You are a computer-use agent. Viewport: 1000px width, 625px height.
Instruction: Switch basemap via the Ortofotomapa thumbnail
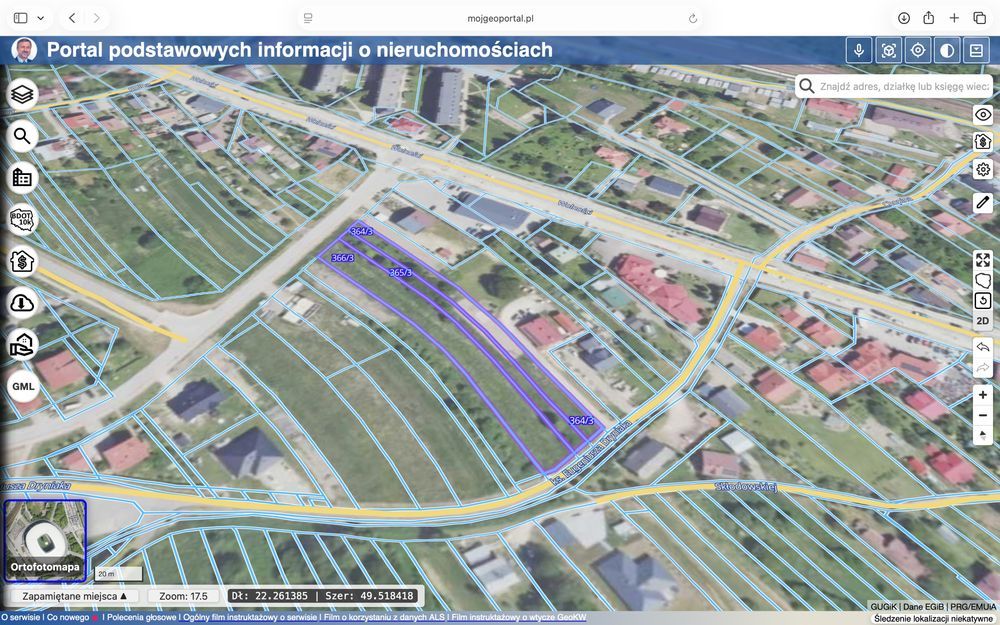[x=45, y=541]
